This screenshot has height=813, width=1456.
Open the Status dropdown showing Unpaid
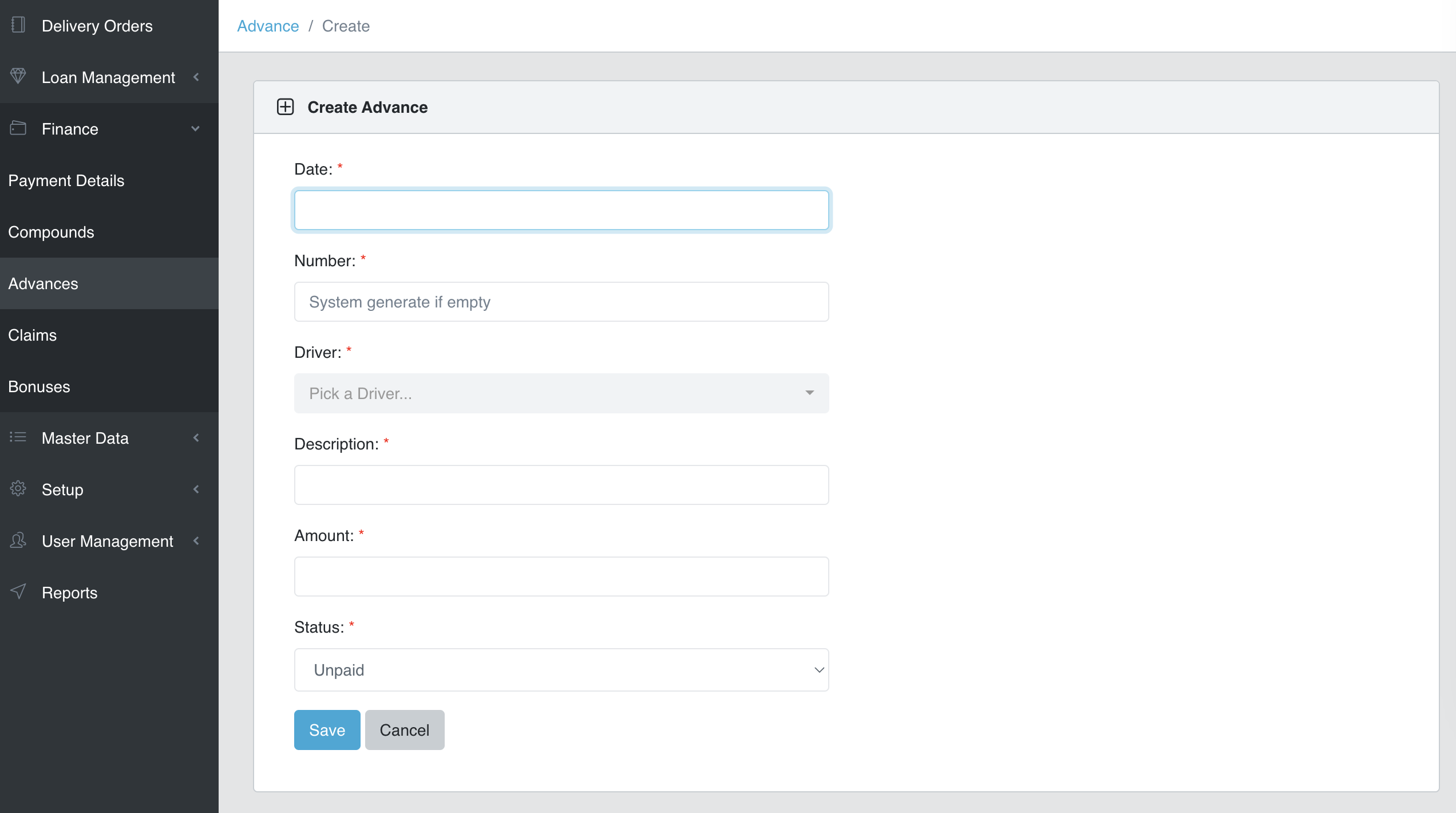click(561, 670)
